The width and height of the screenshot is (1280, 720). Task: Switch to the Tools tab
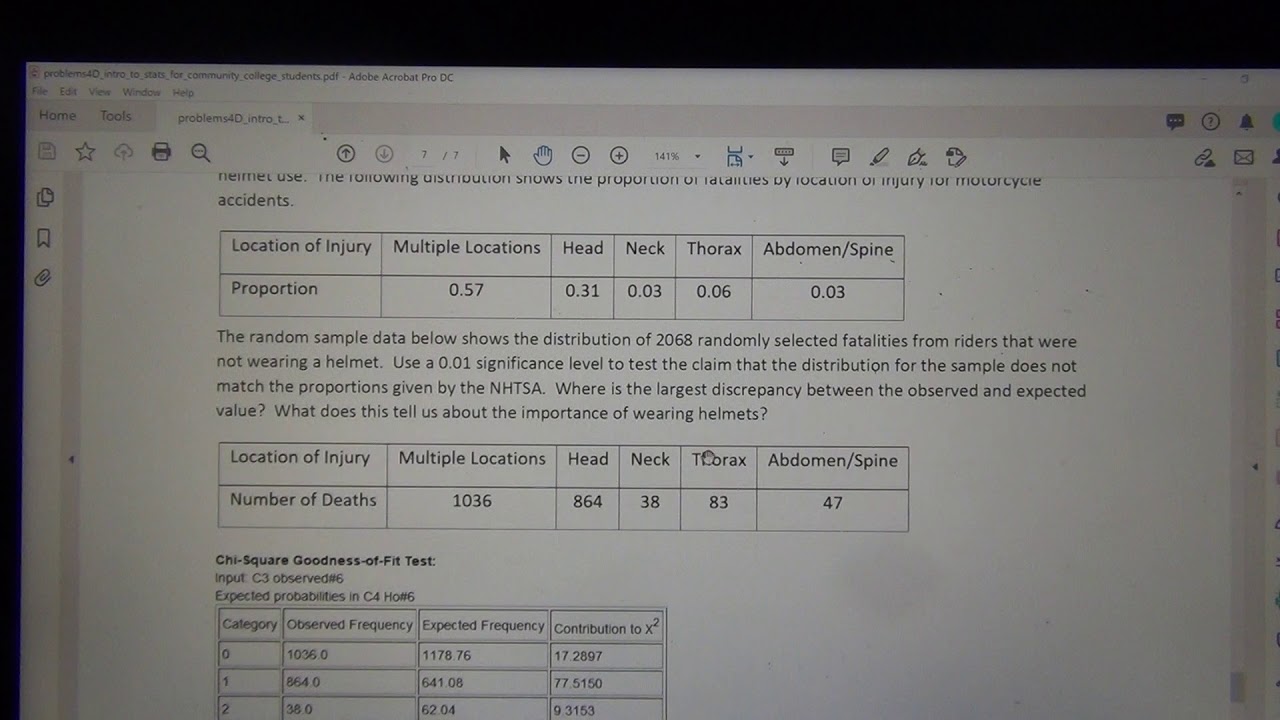point(115,116)
